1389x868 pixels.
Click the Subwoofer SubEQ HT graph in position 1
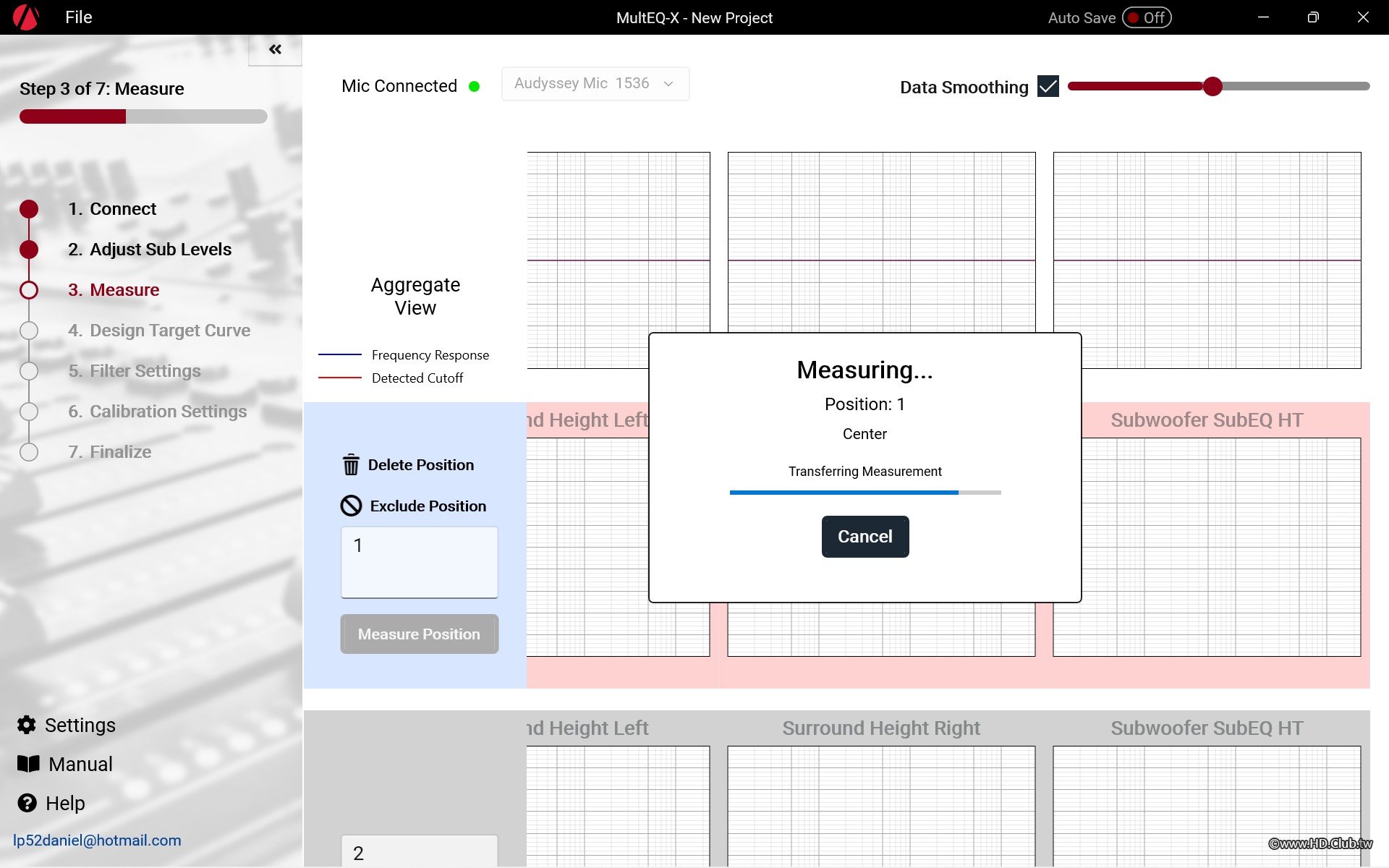[x=1207, y=548]
